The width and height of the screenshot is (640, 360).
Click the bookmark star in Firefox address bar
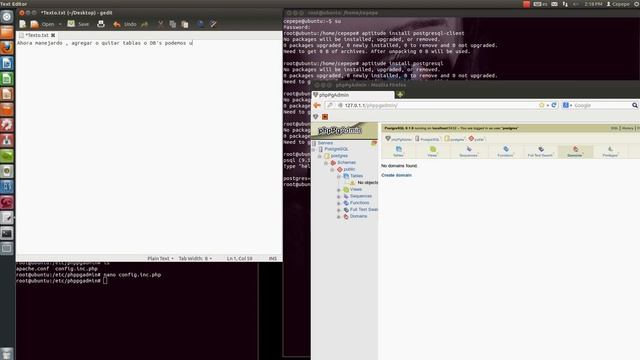(542, 105)
